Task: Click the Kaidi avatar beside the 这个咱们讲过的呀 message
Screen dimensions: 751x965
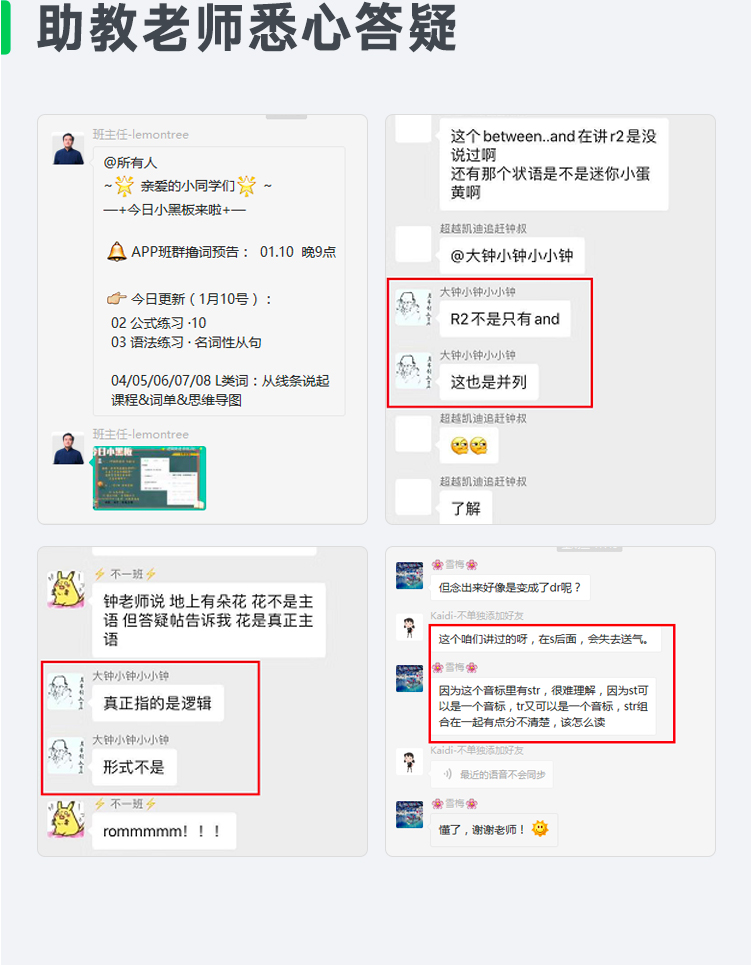Action: [409, 628]
